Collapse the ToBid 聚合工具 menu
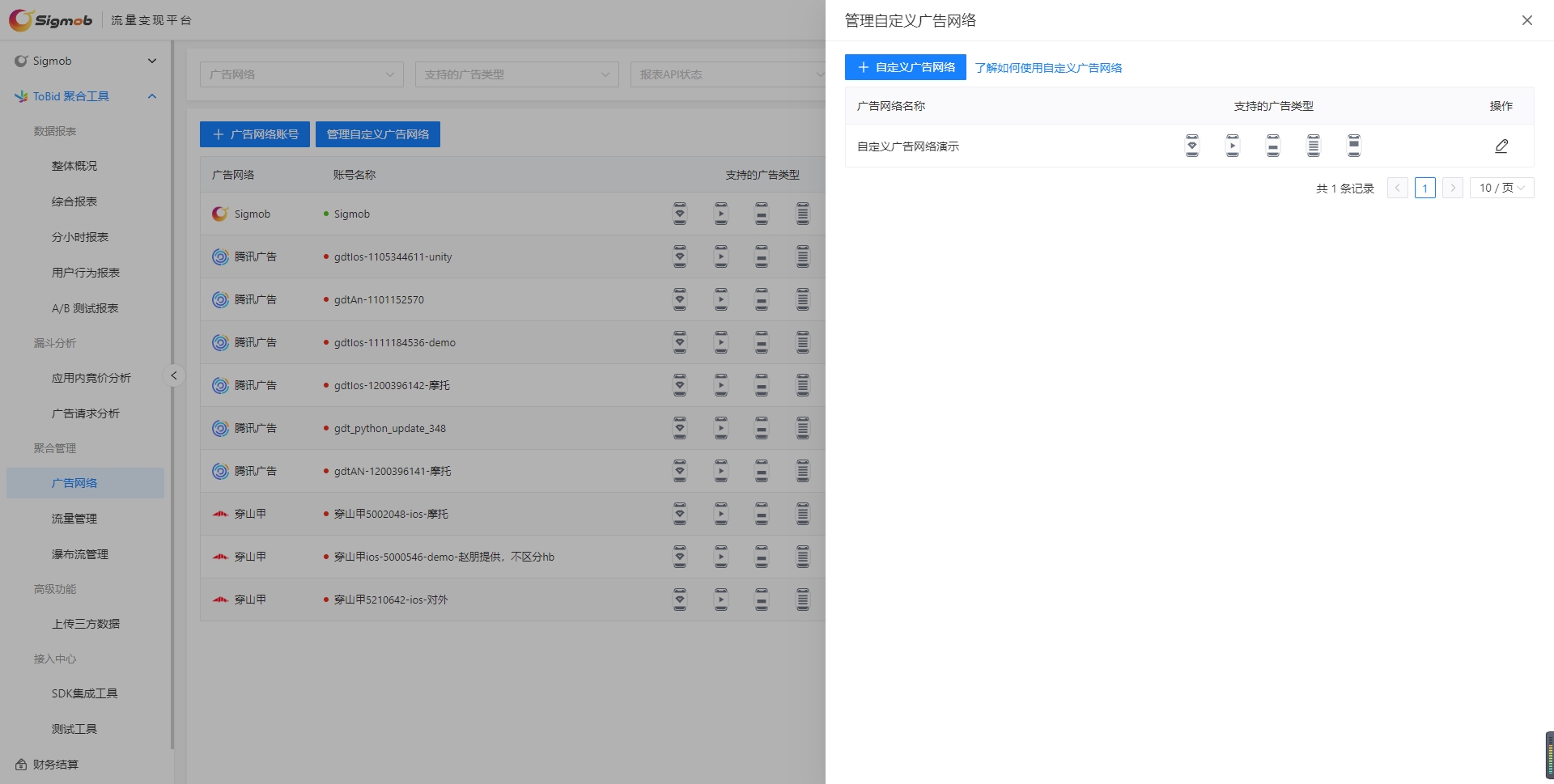 [151, 96]
